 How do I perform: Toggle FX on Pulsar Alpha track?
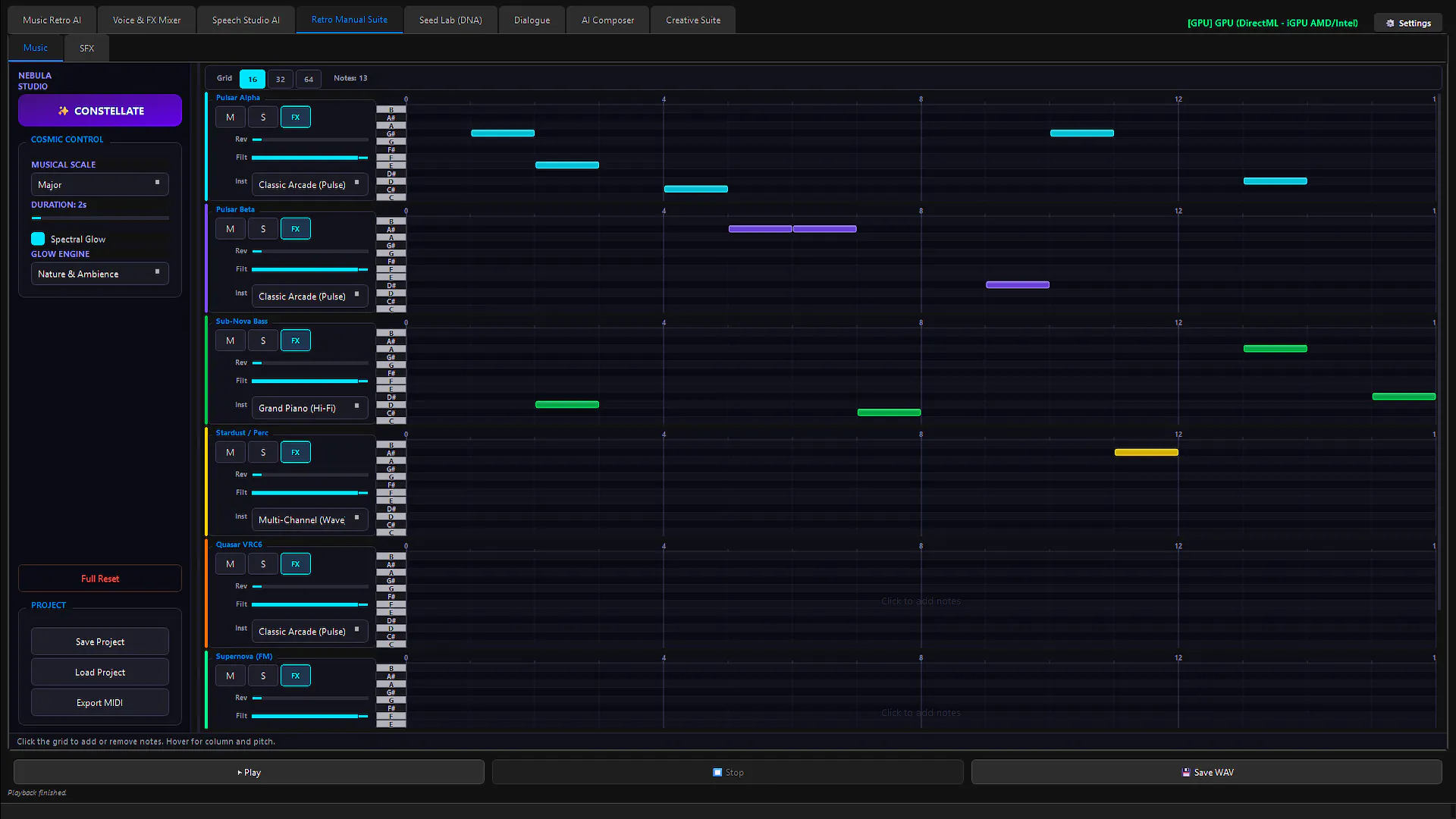click(295, 118)
